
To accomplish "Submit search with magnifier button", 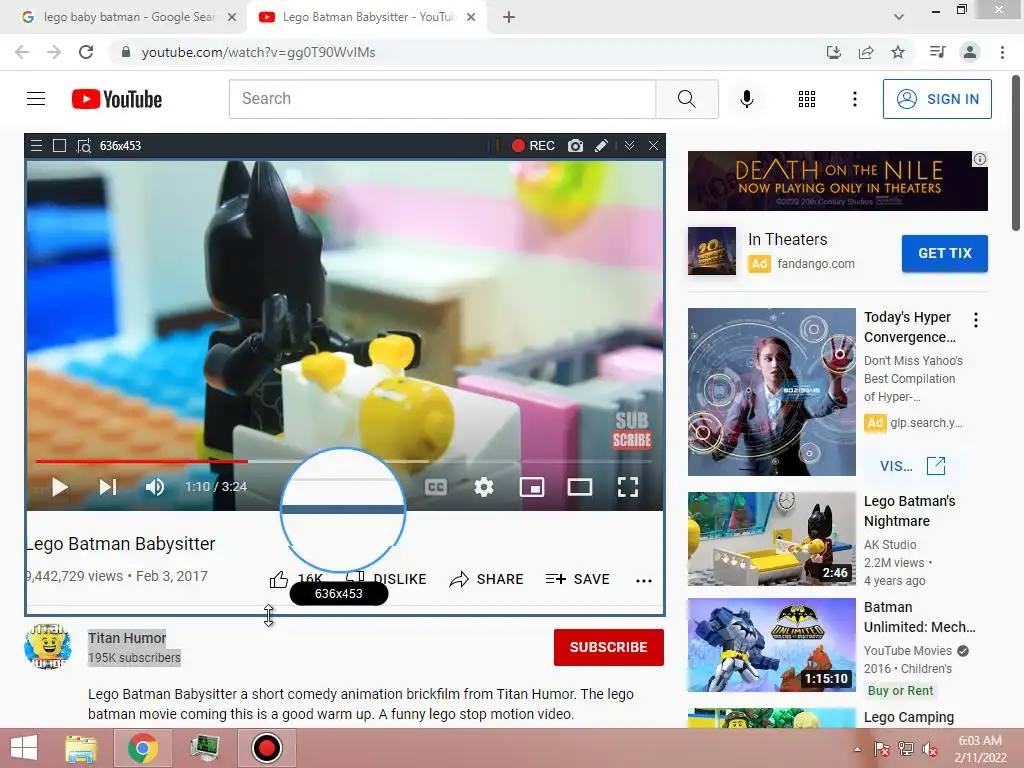I will (686, 99).
